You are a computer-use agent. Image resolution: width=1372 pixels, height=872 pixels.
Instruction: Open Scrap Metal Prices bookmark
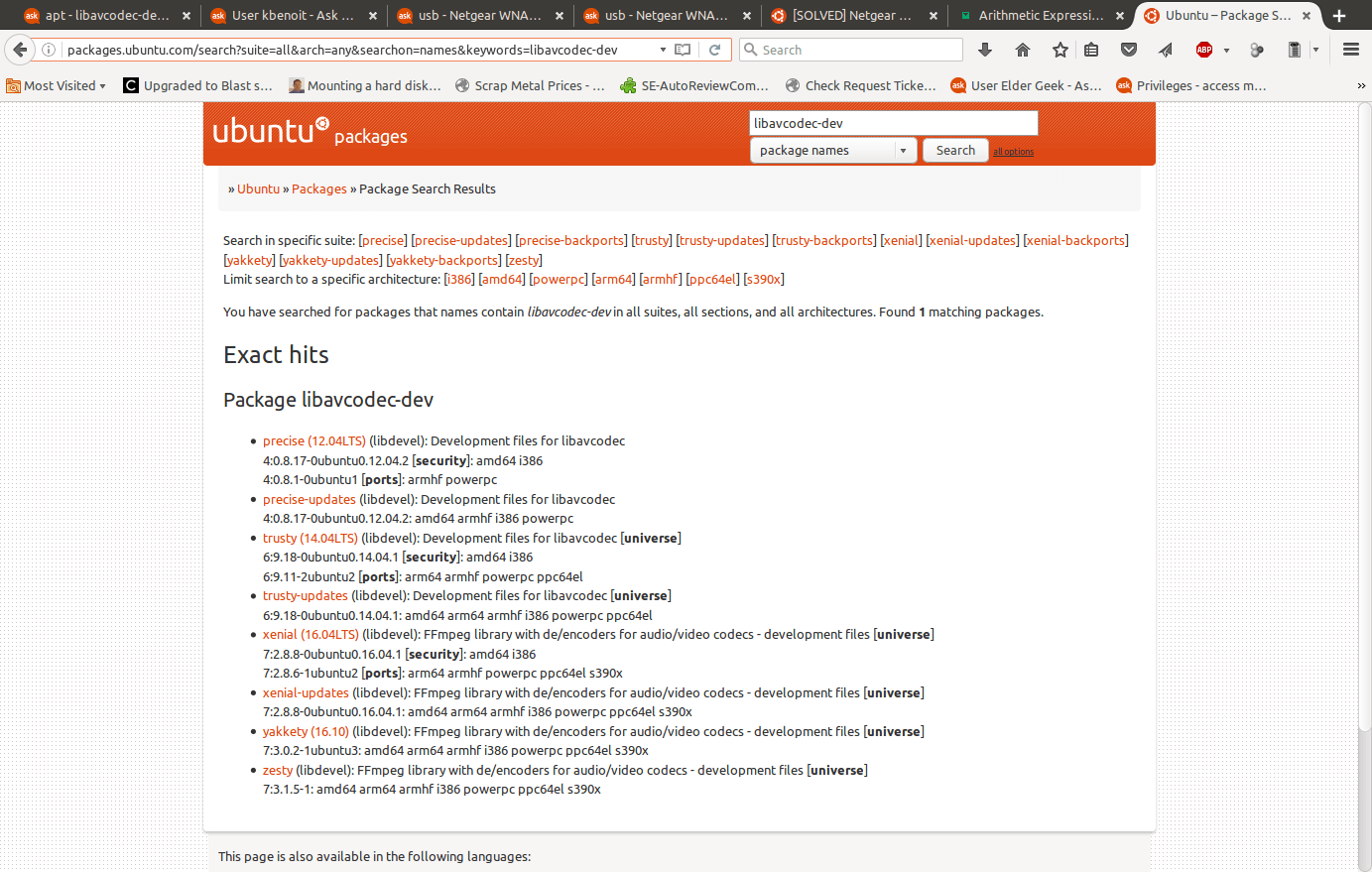point(530,86)
